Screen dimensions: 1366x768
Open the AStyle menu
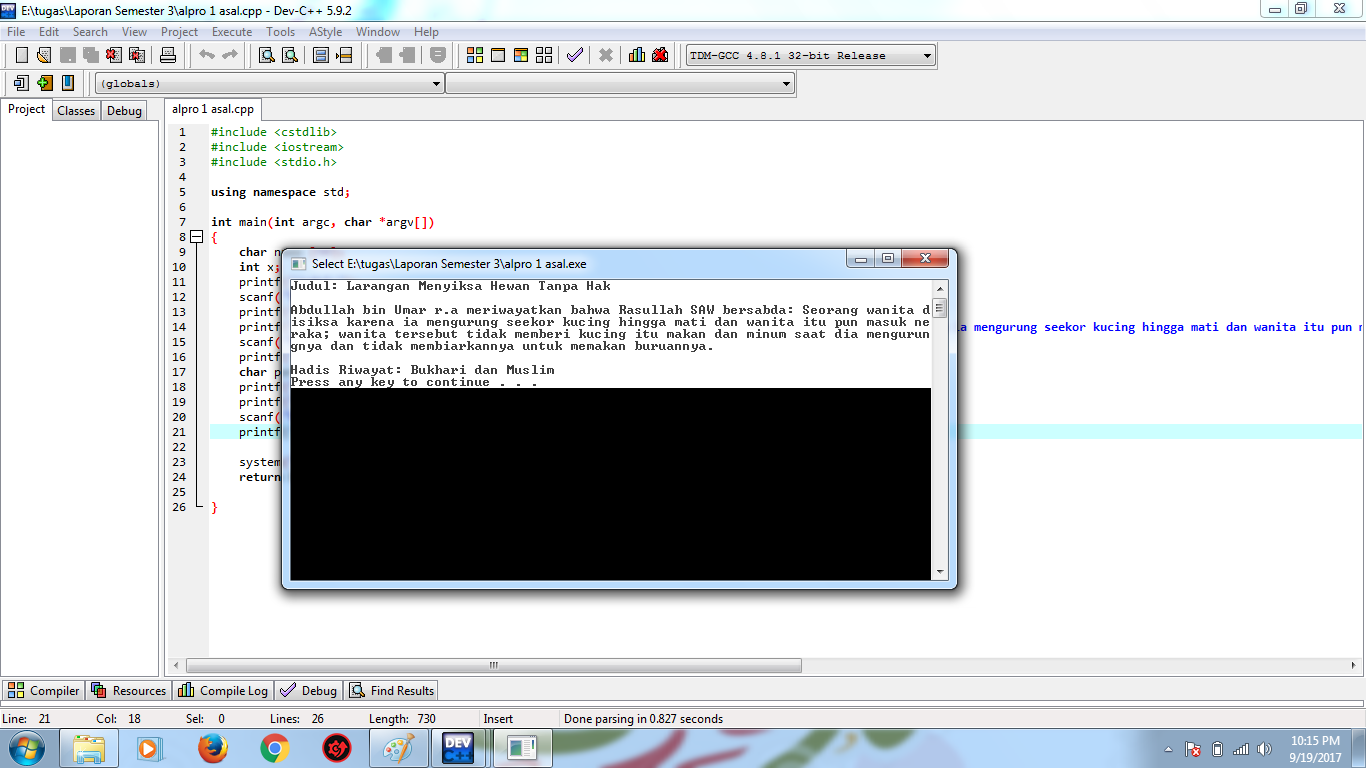[325, 32]
